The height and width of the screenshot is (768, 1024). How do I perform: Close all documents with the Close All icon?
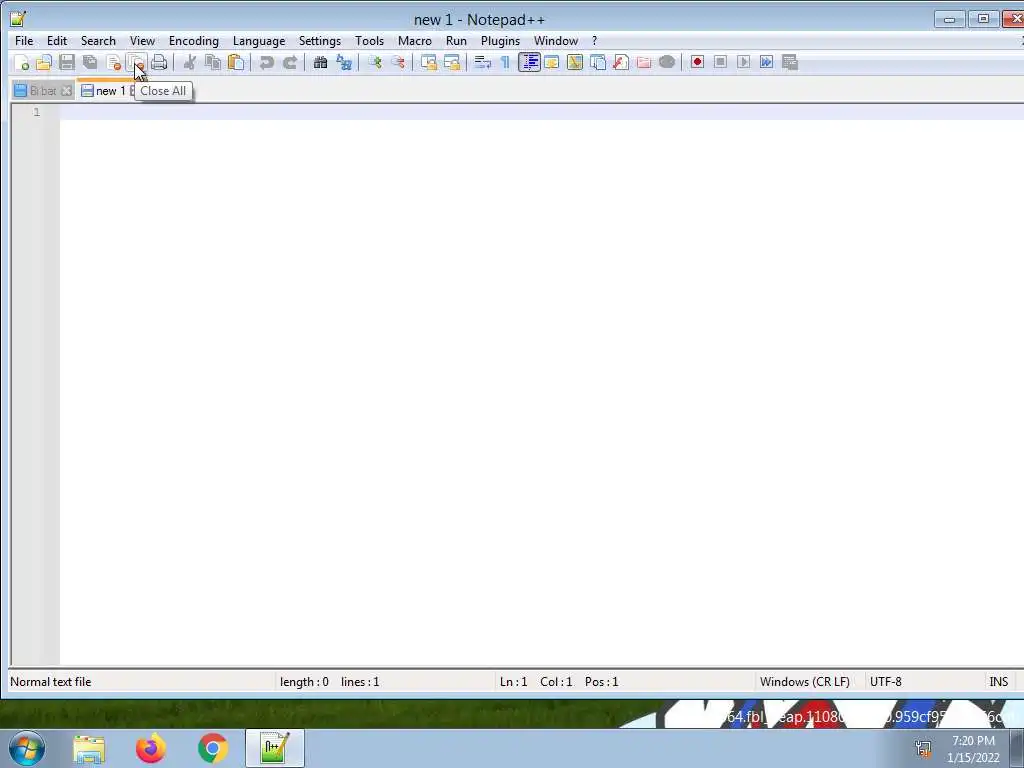click(x=136, y=62)
